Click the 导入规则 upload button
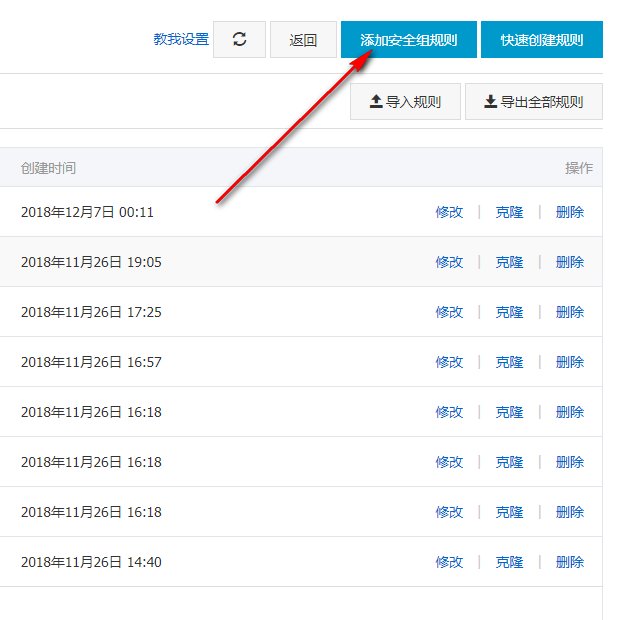This screenshot has width=620, height=620. 405,102
